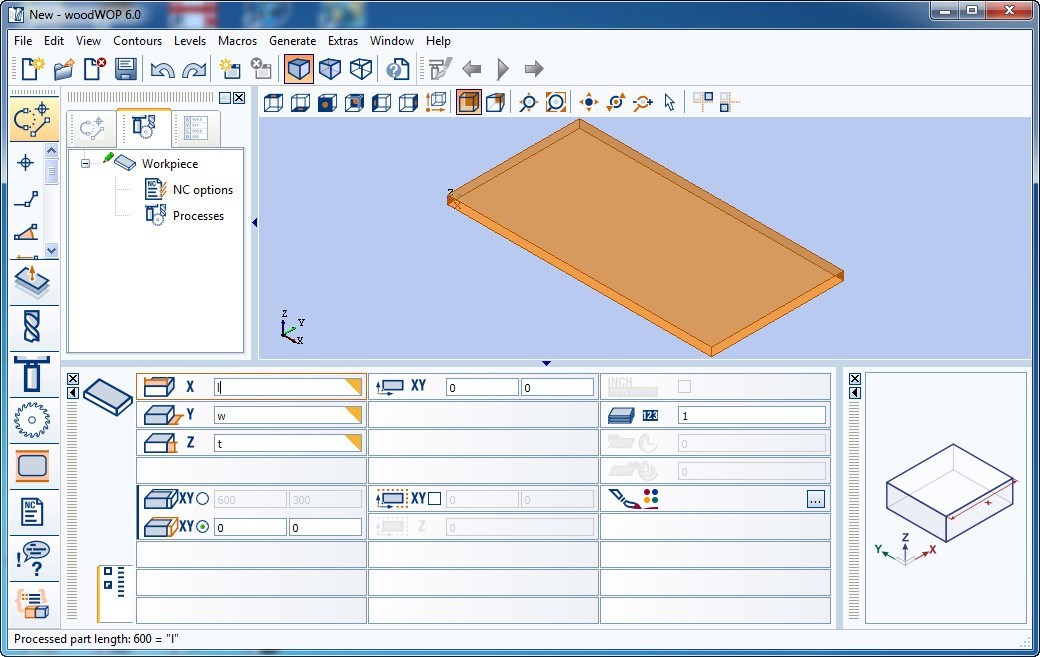The image size is (1040, 657).
Task: Close the tree panel with X button
Action: tap(239, 98)
